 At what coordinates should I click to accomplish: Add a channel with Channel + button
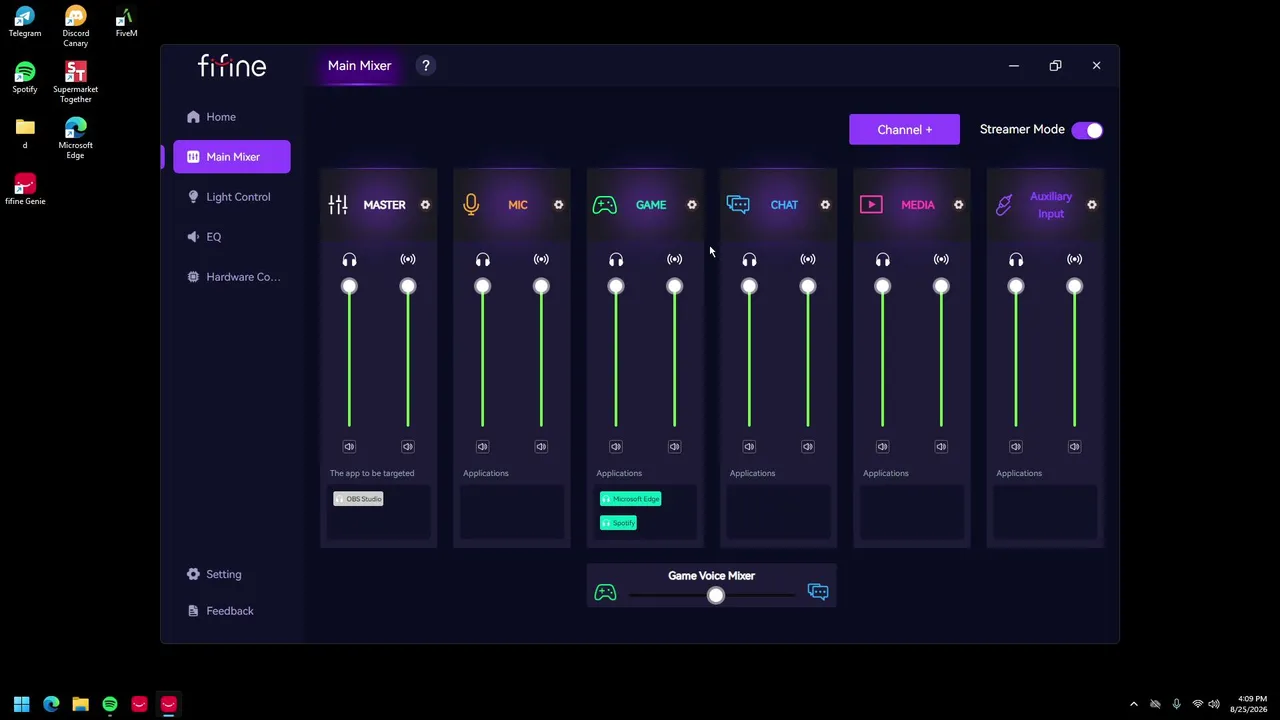pos(904,130)
